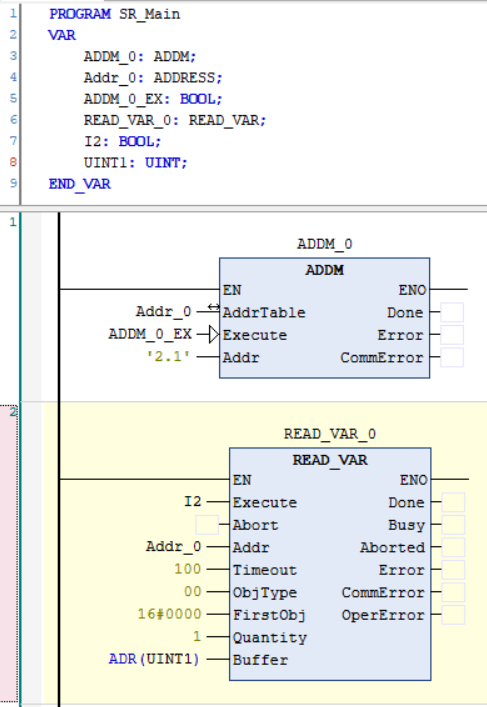
Task: Click the ObjType pin of the READ_VAR block
Action: point(265,593)
